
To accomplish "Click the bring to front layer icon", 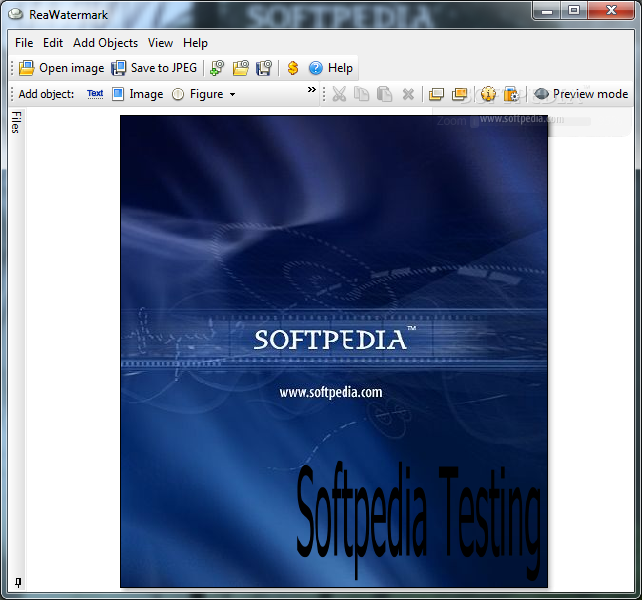I will point(459,94).
